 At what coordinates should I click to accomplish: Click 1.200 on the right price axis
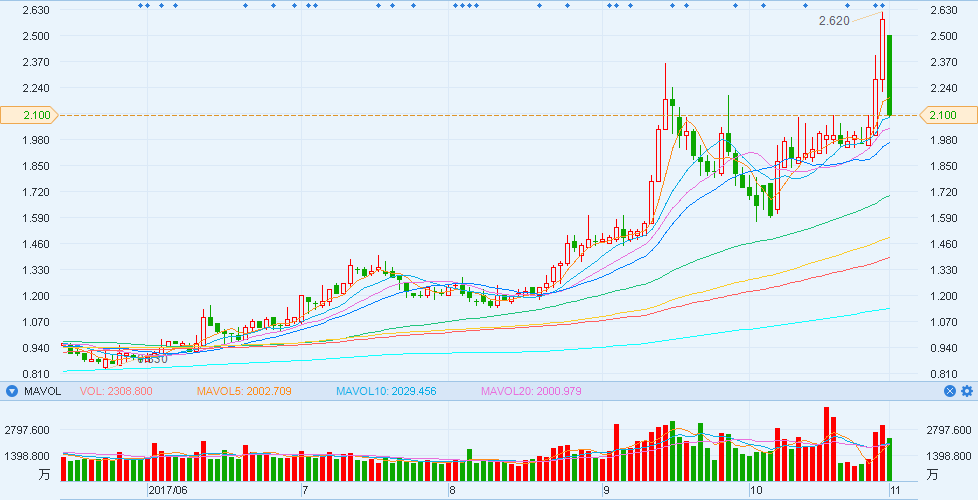click(942, 296)
